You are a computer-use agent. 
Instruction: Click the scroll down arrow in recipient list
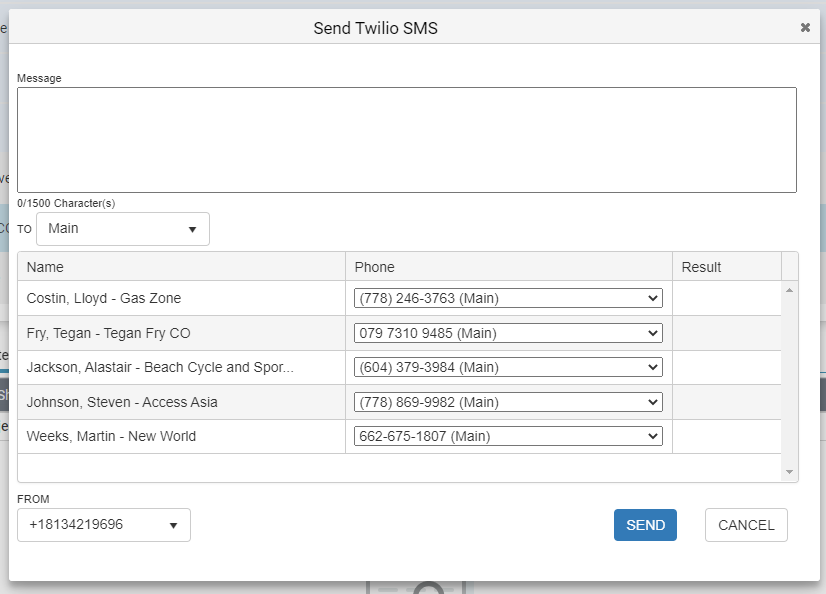789,472
